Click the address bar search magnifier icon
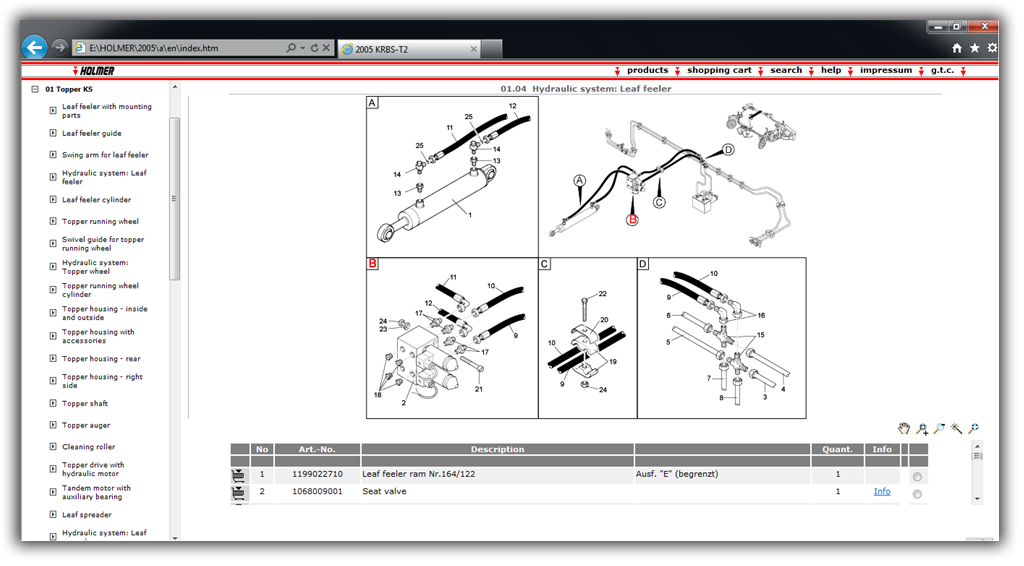The height and width of the screenshot is (566, 1024). click(291, 48)
